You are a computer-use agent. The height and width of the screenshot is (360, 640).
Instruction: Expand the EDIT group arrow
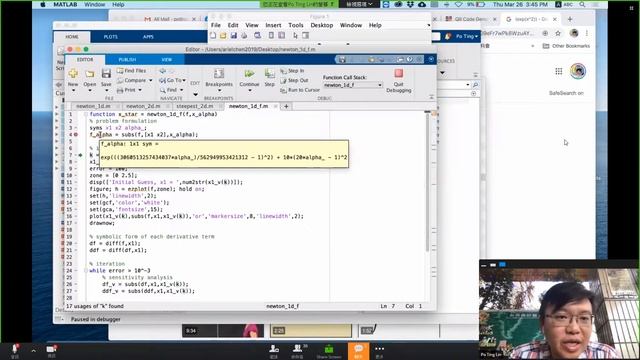pyautogui.click(x=195, y=94)
